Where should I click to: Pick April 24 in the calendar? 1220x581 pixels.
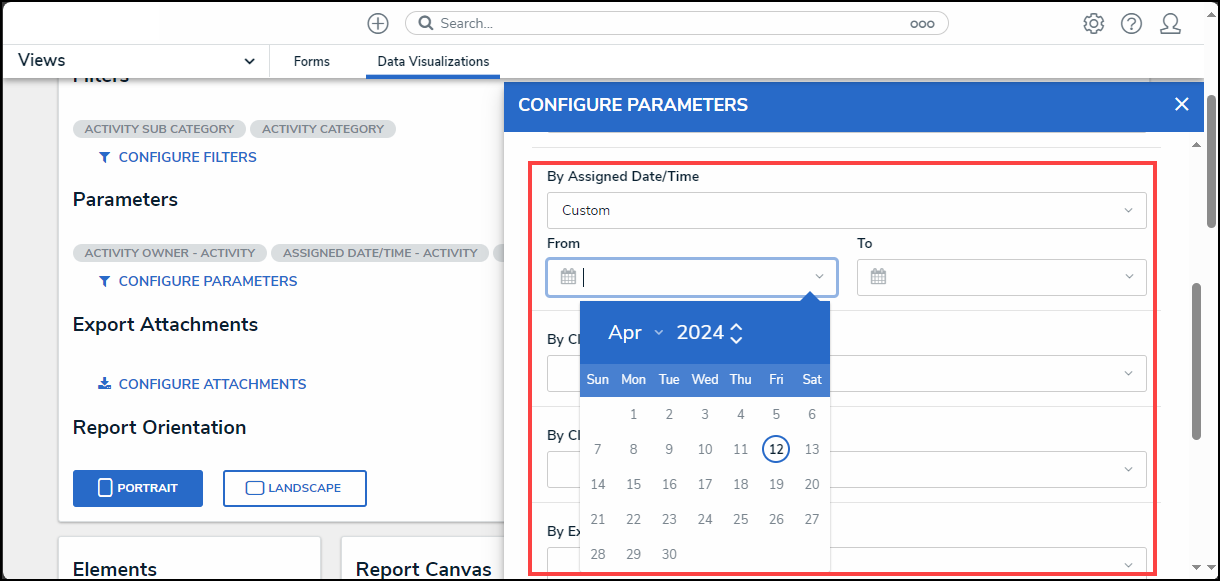coord(705,520)
